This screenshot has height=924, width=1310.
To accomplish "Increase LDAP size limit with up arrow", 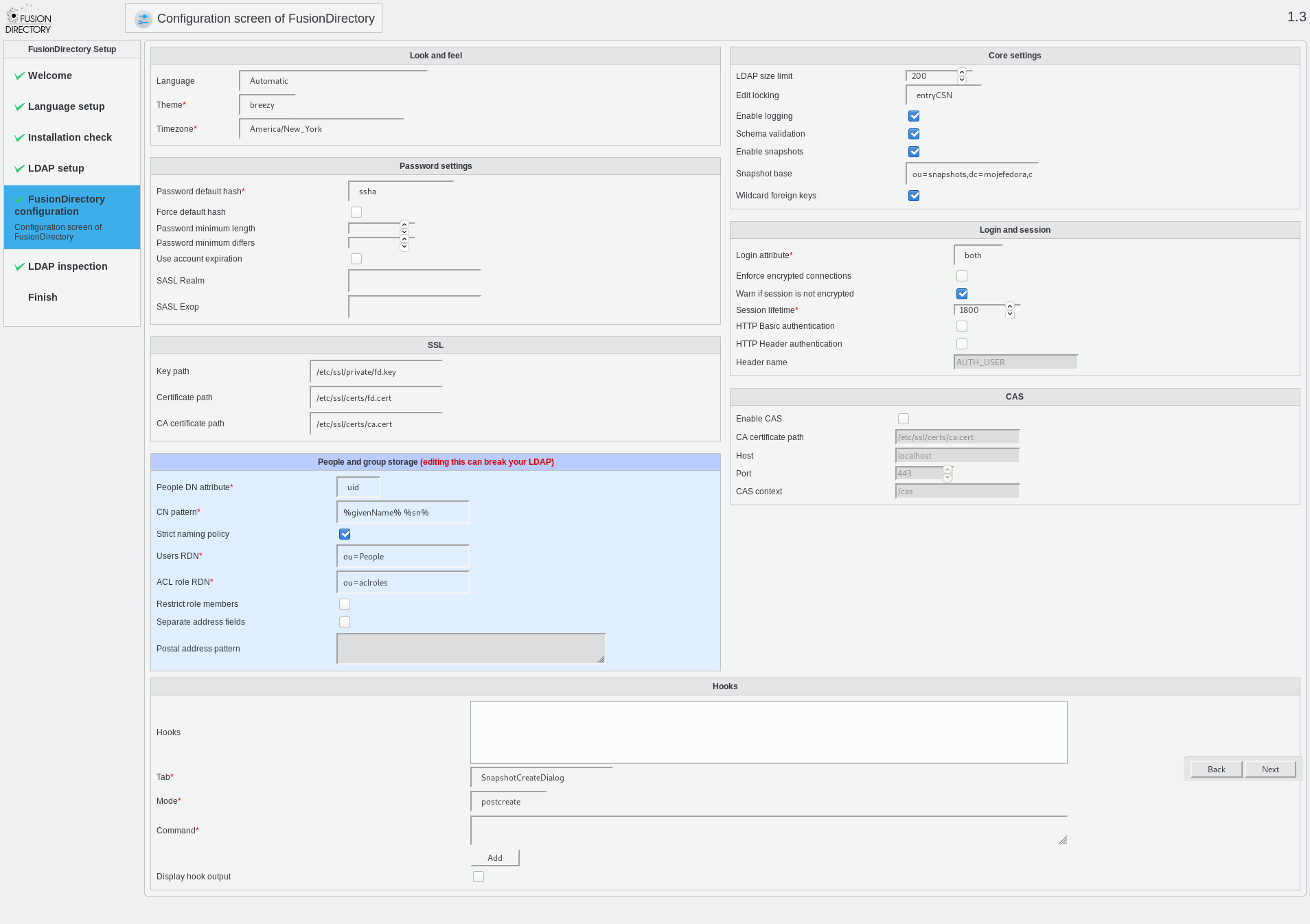I will coord(962,72).
